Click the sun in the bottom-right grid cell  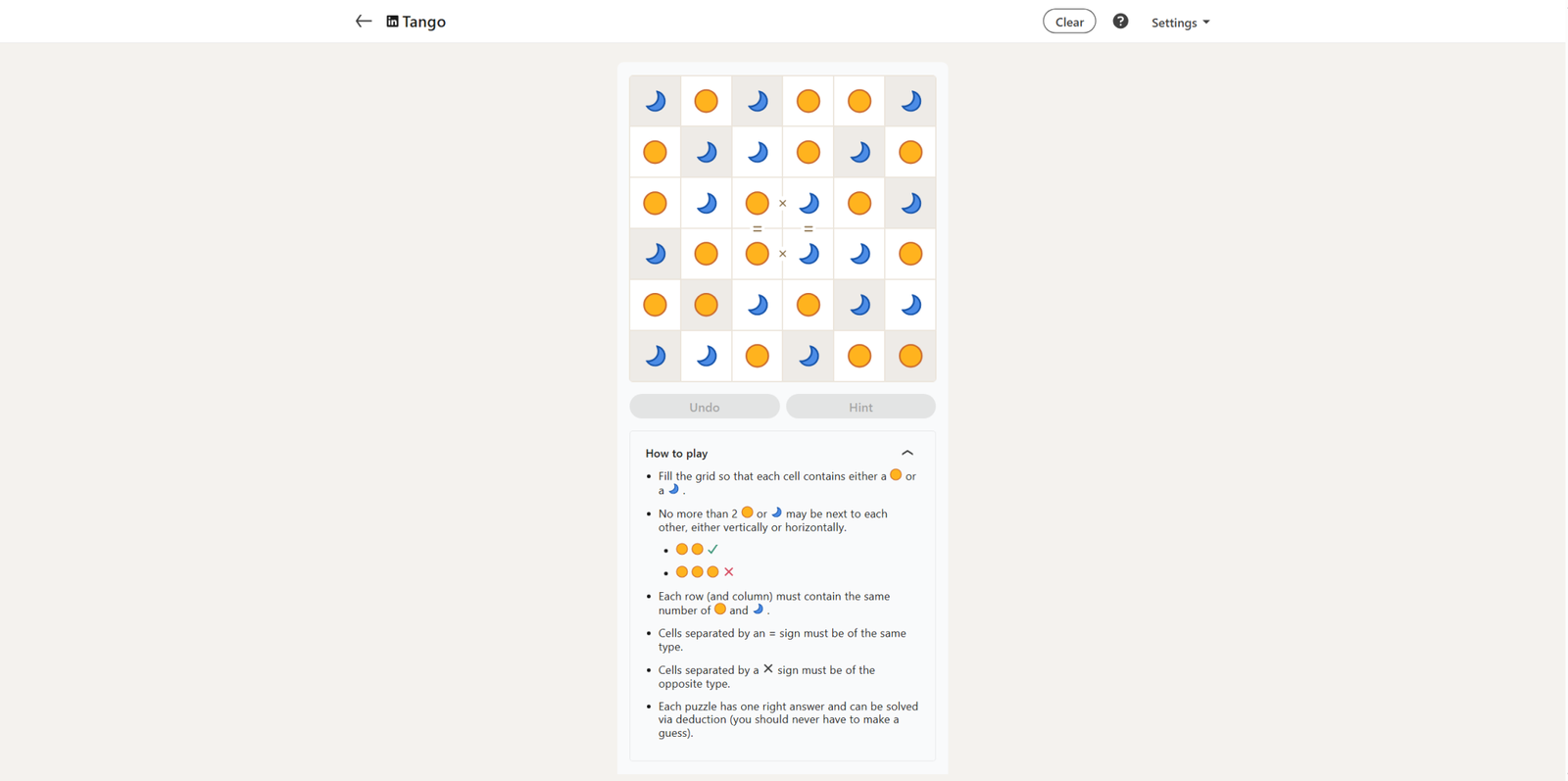click(910, 356)
